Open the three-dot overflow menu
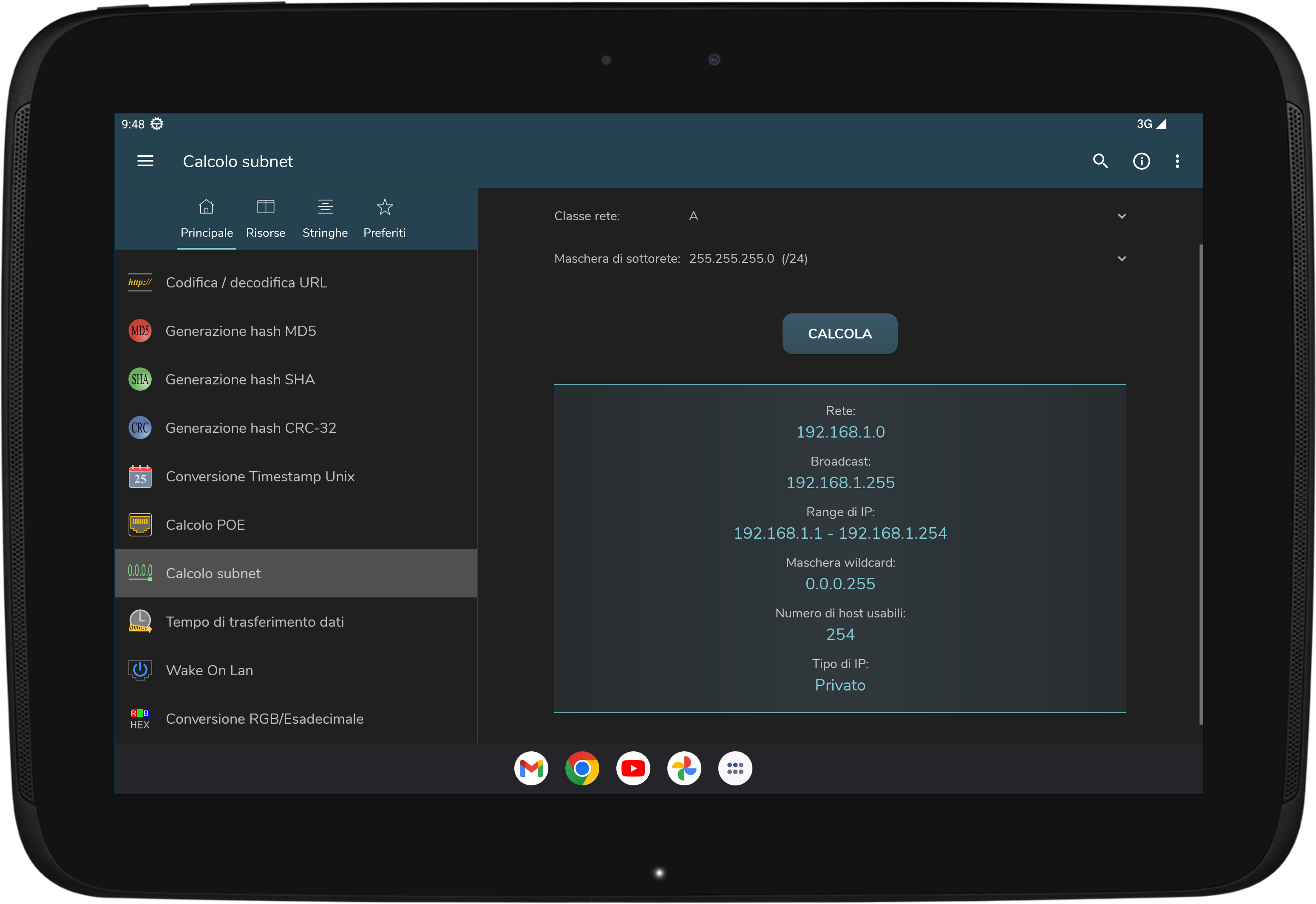This screenshot has width=1316, height=904. [1177, 162]
